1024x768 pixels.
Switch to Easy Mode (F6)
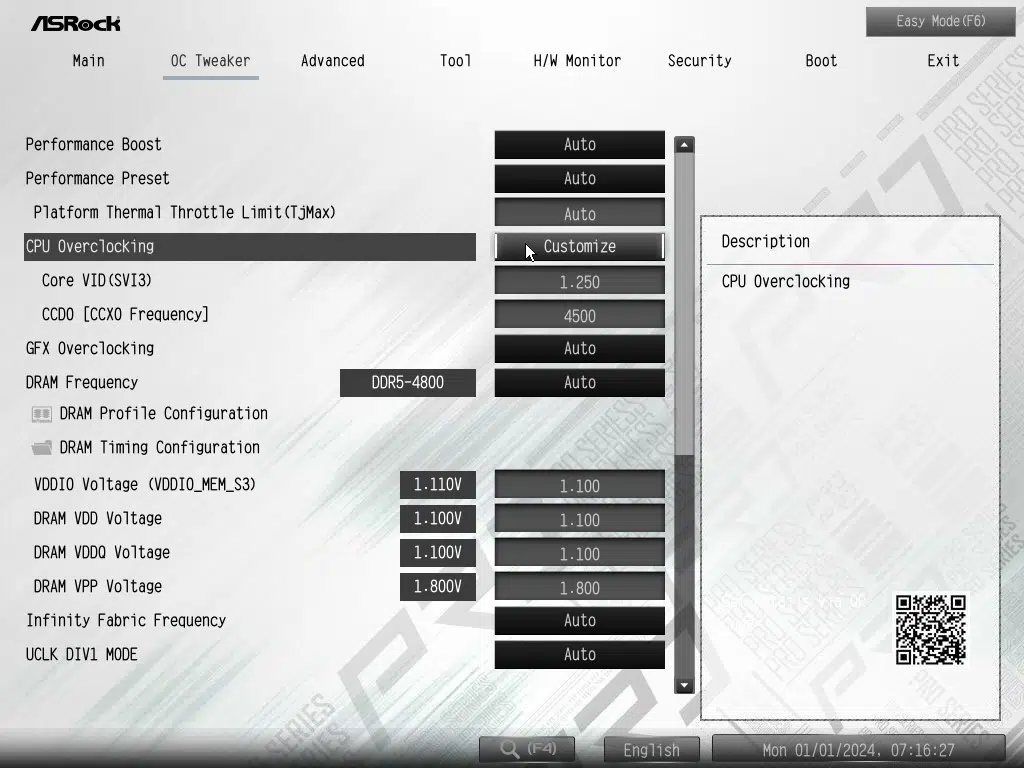coord(940,22)
